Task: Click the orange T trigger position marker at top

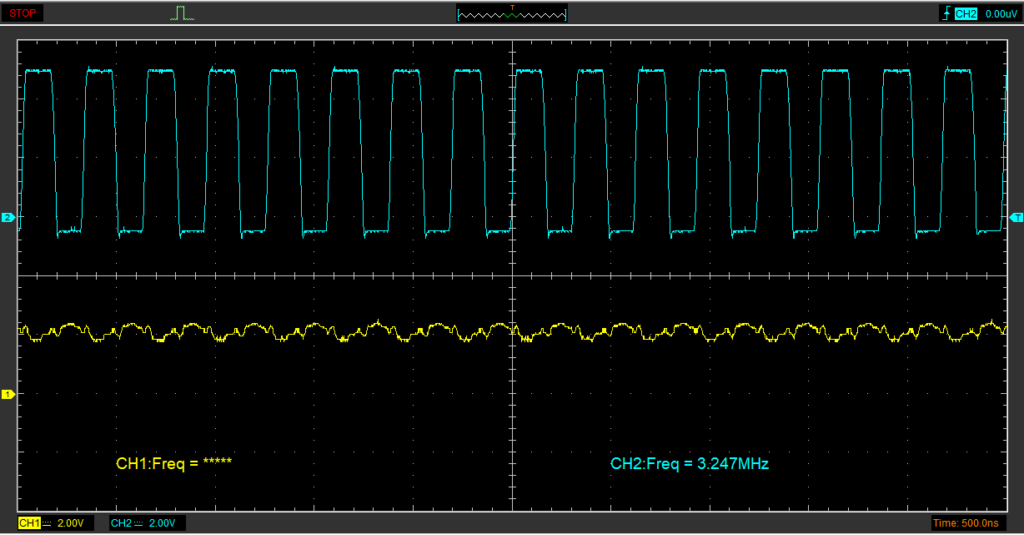Action: click(512, 8)
